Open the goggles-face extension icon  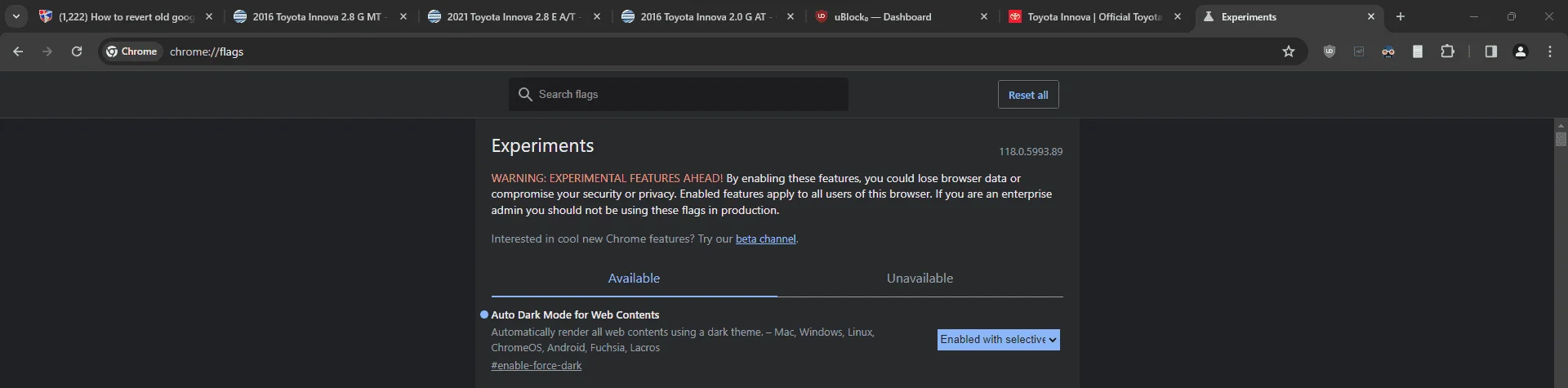click(x=1388, y=51)
